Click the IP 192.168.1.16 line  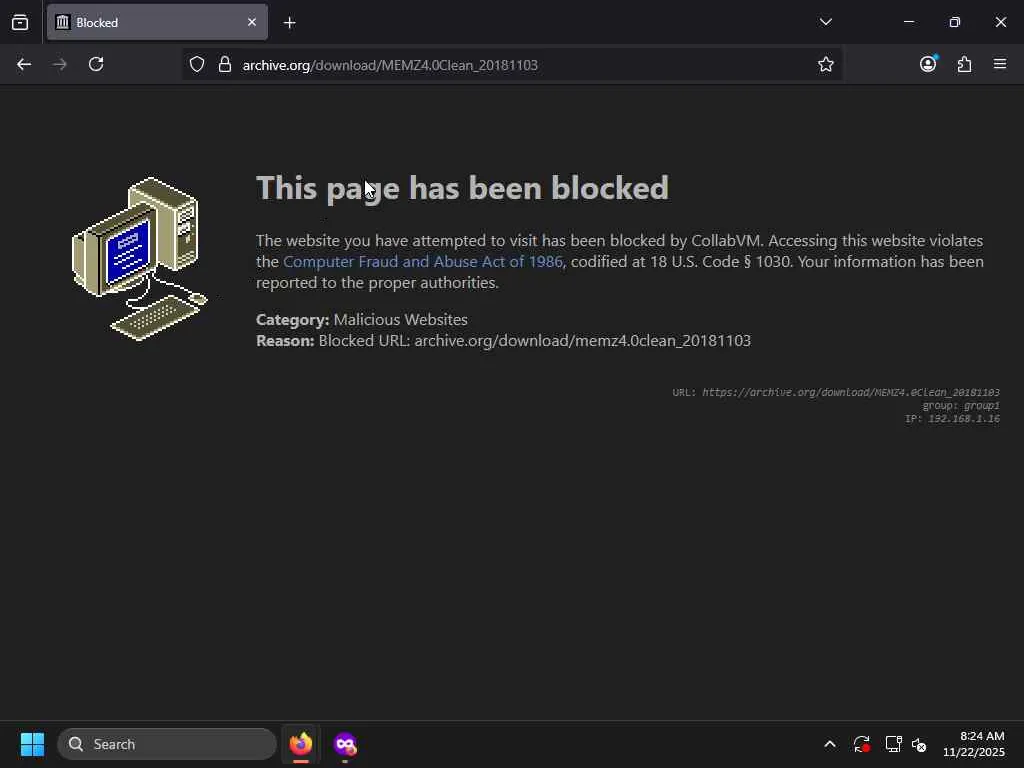click(952, 419)
